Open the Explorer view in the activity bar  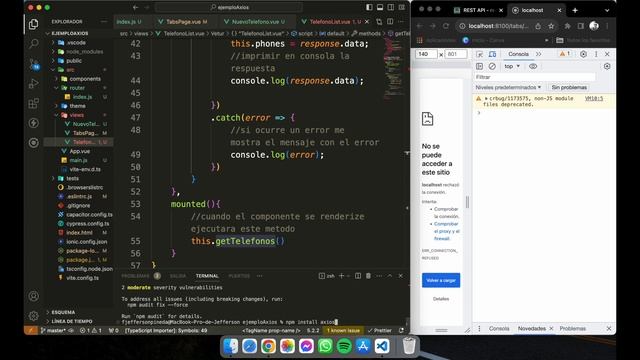pyautogui.click(x=33, y=24)
